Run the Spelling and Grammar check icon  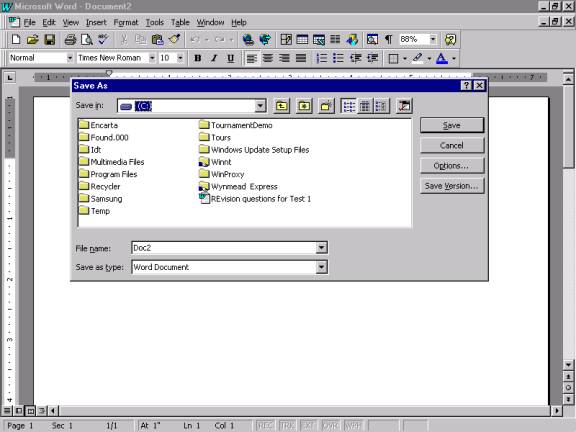click(x=103, y=39)
